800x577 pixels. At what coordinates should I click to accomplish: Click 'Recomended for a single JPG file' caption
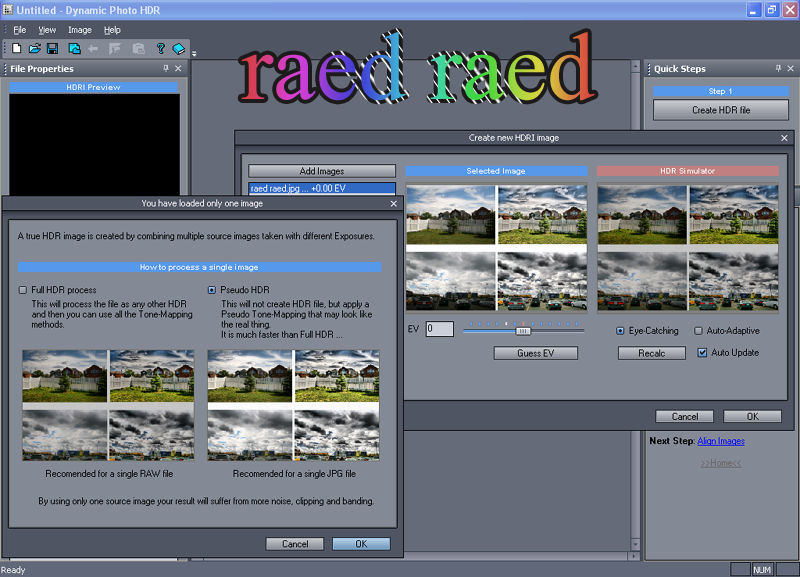click(x=294, y=474)
